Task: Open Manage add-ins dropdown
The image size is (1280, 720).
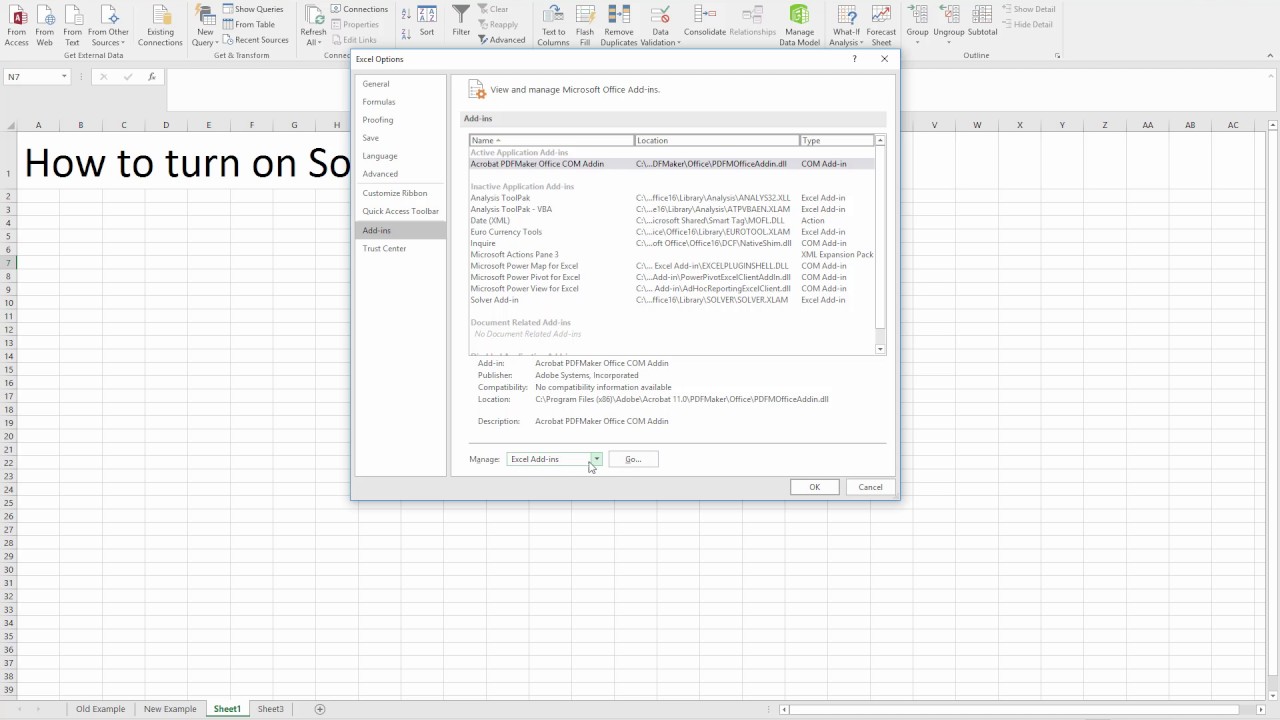Action: click(596, 459)
